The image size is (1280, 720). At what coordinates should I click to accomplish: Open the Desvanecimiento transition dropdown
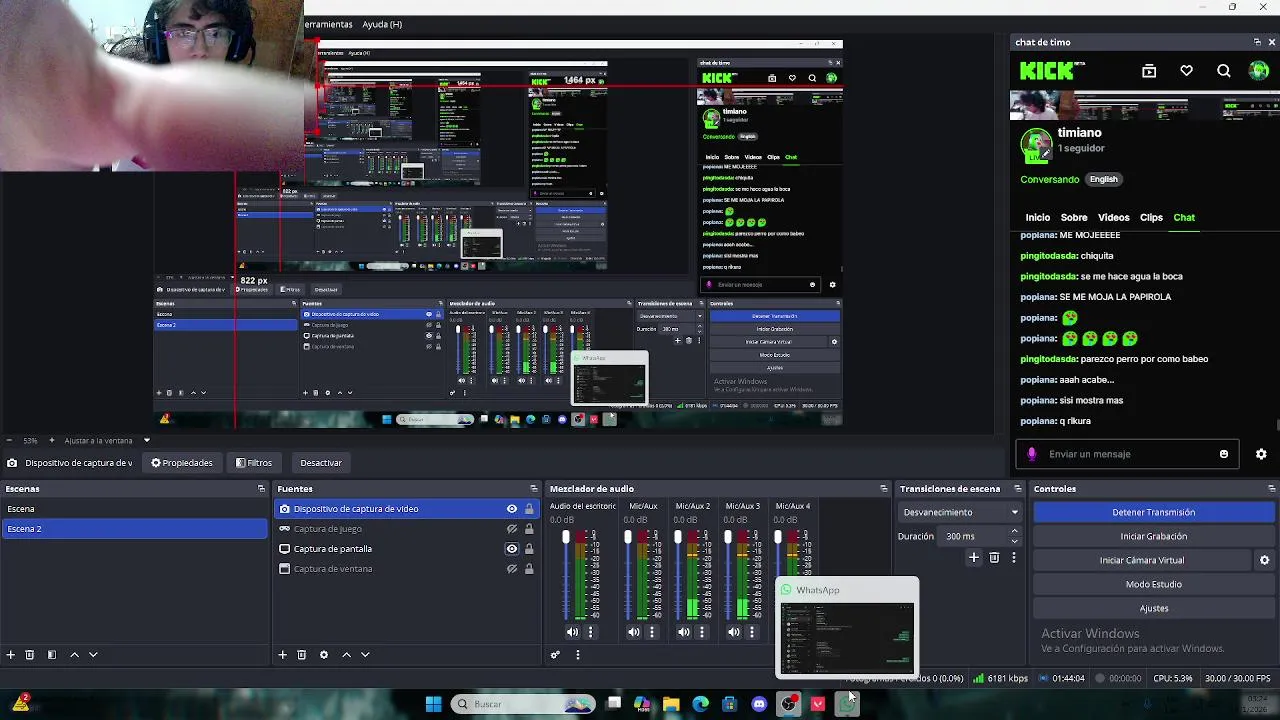tap(960, 512)
